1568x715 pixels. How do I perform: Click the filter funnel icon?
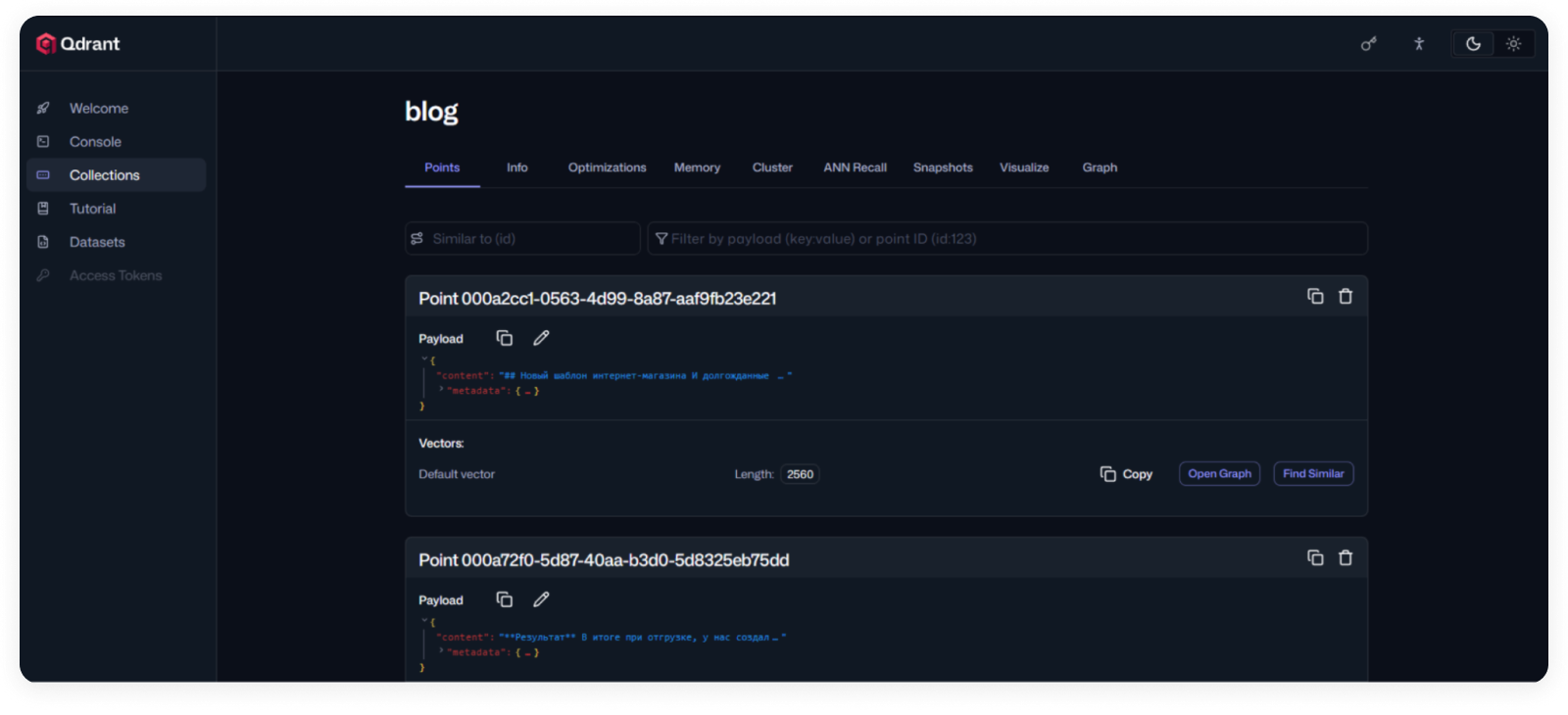tap(661, 238)
